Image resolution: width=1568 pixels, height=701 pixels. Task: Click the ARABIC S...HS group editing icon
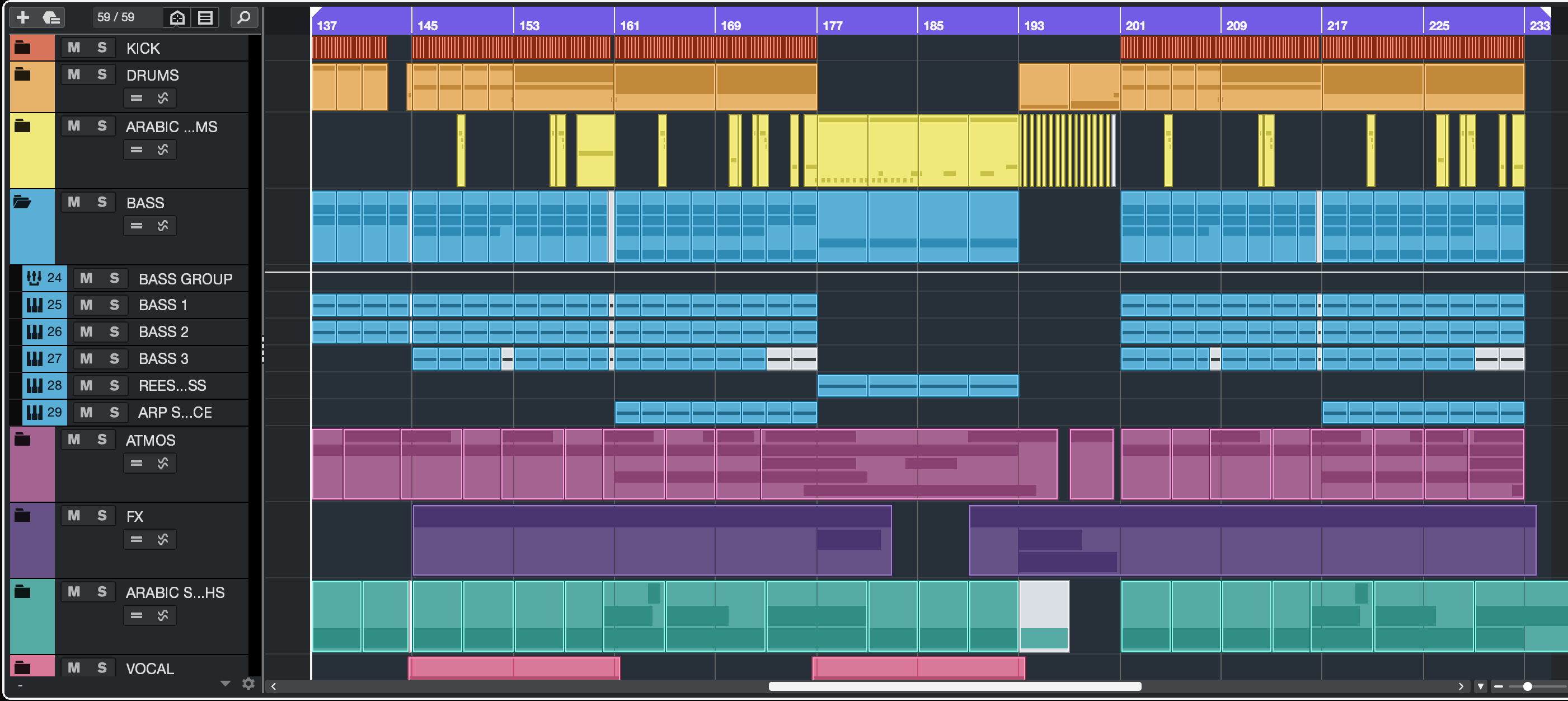pyautogui.click(x=137, y=616)
